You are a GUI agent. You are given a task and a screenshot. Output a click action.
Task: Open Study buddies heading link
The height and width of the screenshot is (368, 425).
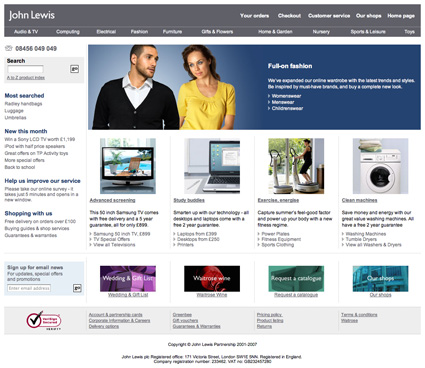tap(189, 200)
